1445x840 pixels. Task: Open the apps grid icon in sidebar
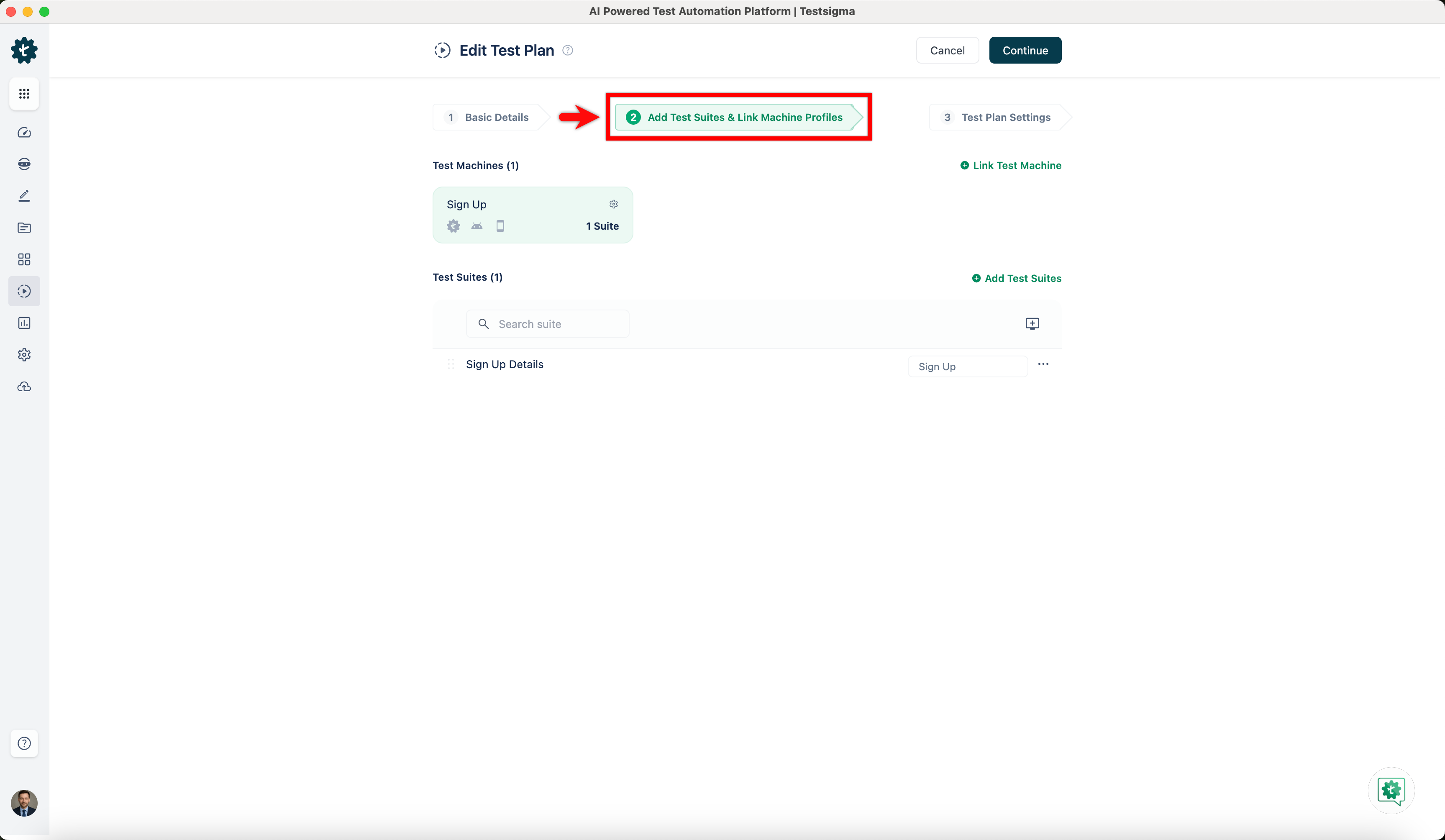[24, 93]
